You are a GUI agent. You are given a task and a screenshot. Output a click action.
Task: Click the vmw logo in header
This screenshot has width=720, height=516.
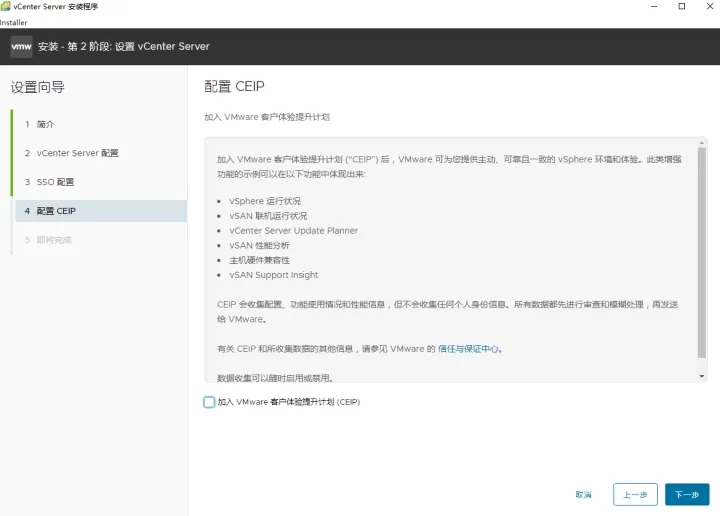(x=21, y=46)
